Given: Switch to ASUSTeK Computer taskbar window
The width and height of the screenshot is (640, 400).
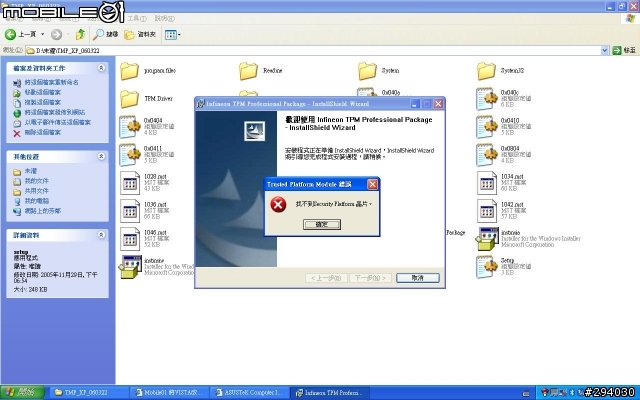Looking at the screenshot, I should [249, 393].
